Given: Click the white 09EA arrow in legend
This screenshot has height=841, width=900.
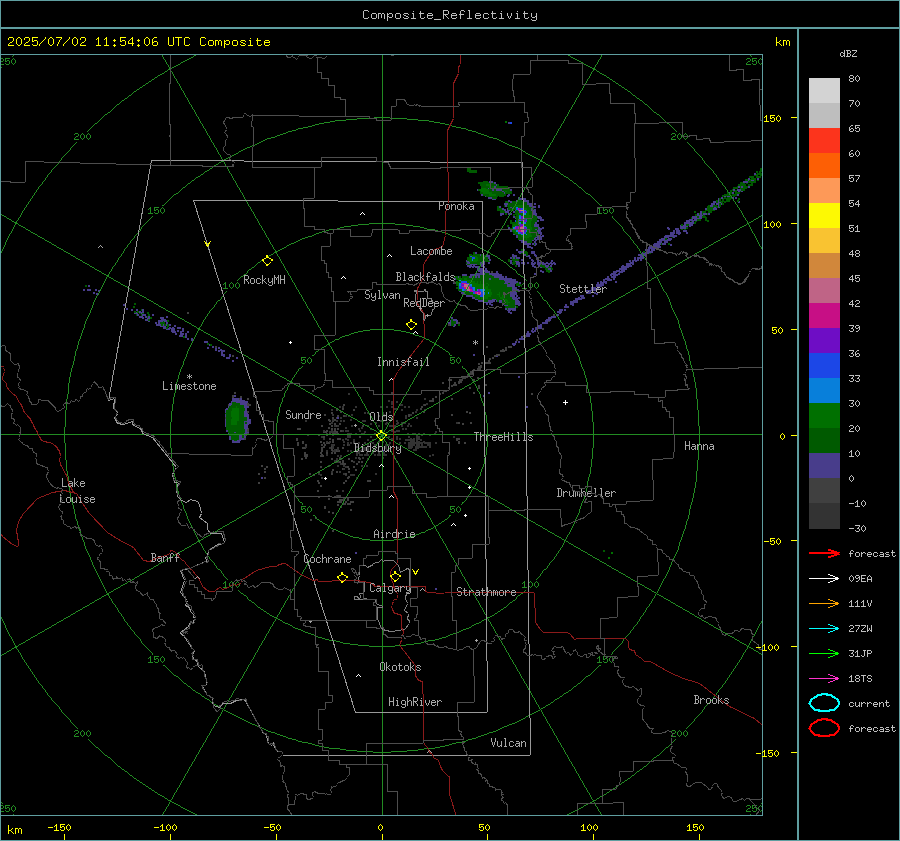Looking at the screenshot, I should [824, 578].
